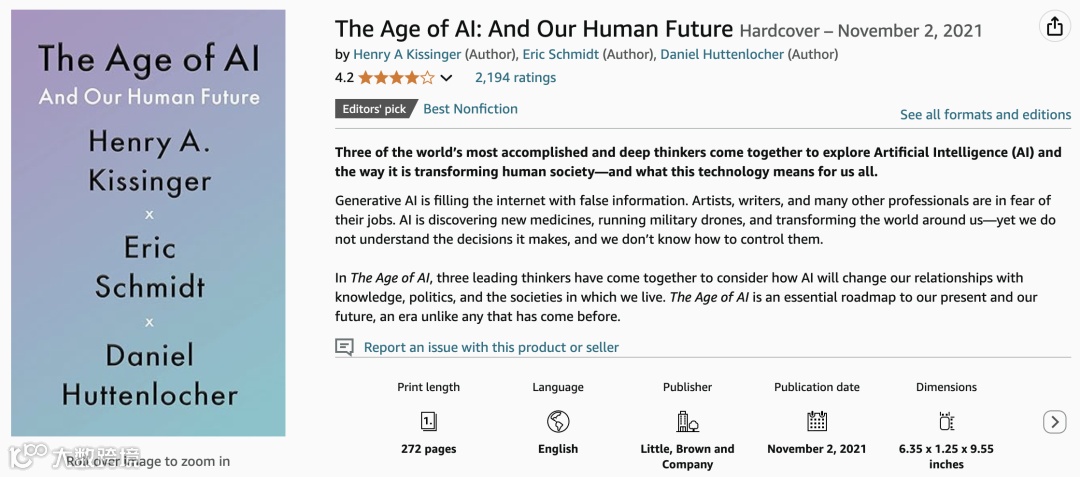Click the share icon at top right
The width and height of the screenshot is (1080, 477).
pyautogui.click(x=1054, y=27)
